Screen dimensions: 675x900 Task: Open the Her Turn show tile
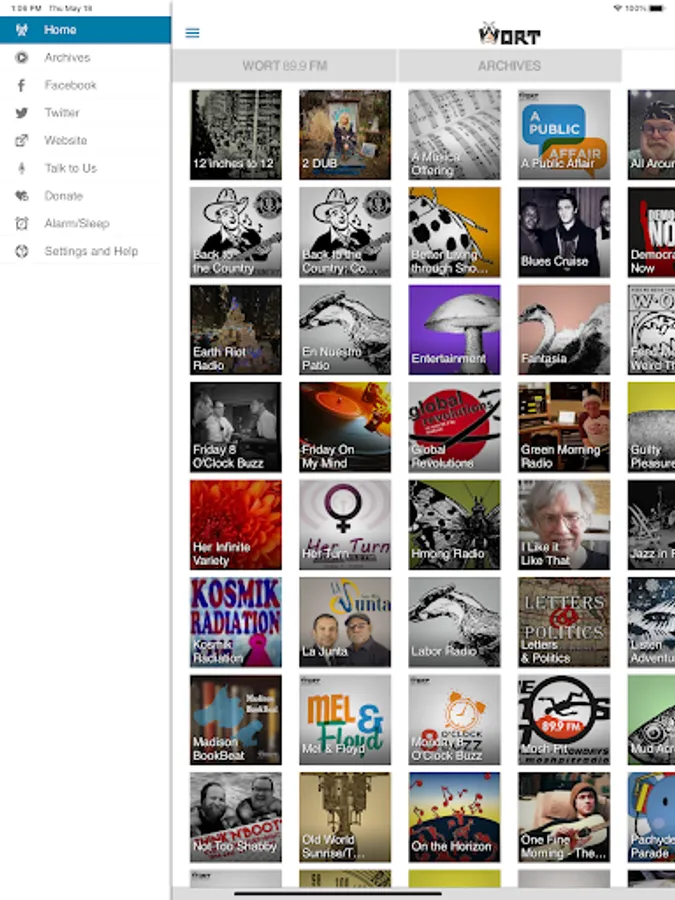pyautogui.click(x=345, y=525)
